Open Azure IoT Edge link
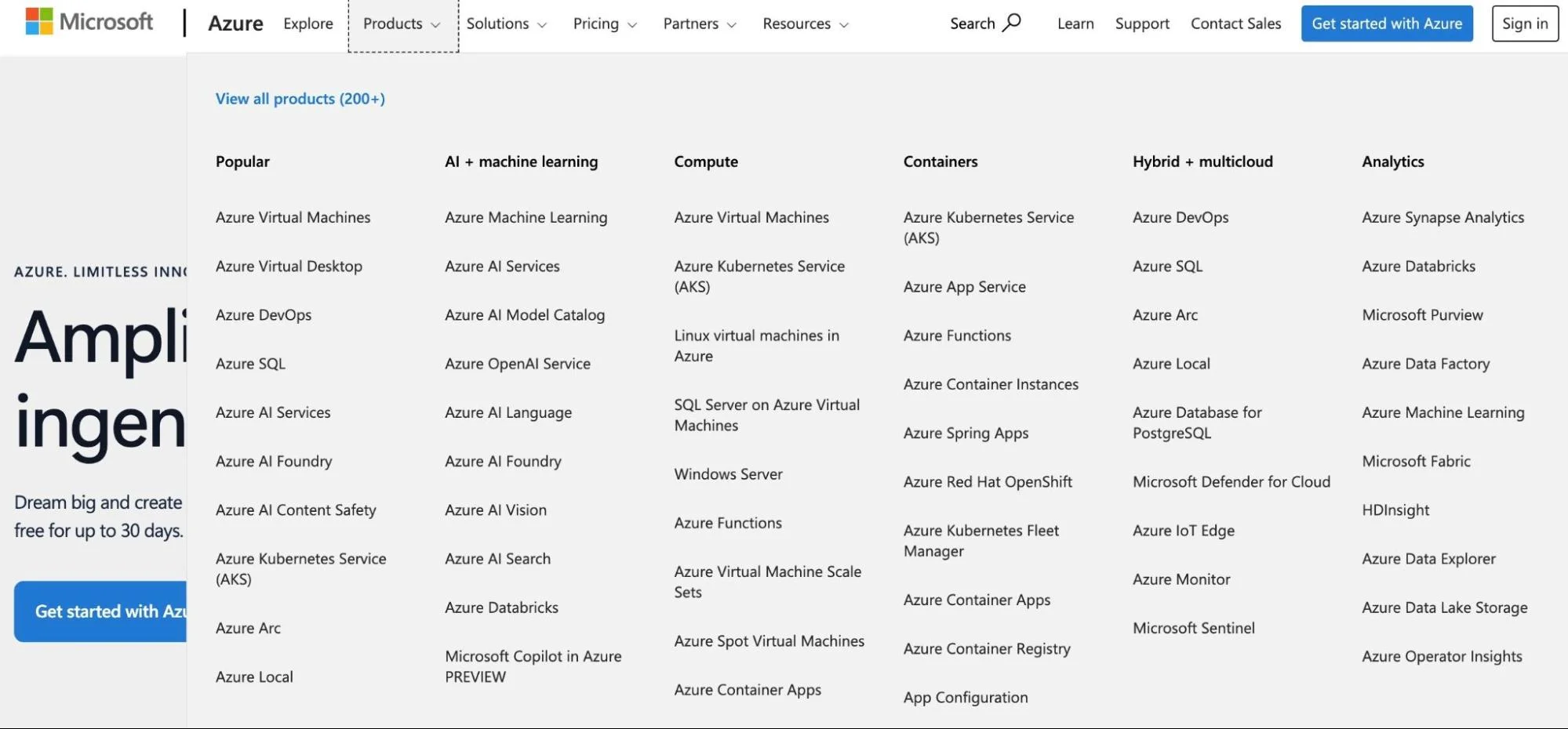This screenshot has width=1568, height=729. 1184,531
